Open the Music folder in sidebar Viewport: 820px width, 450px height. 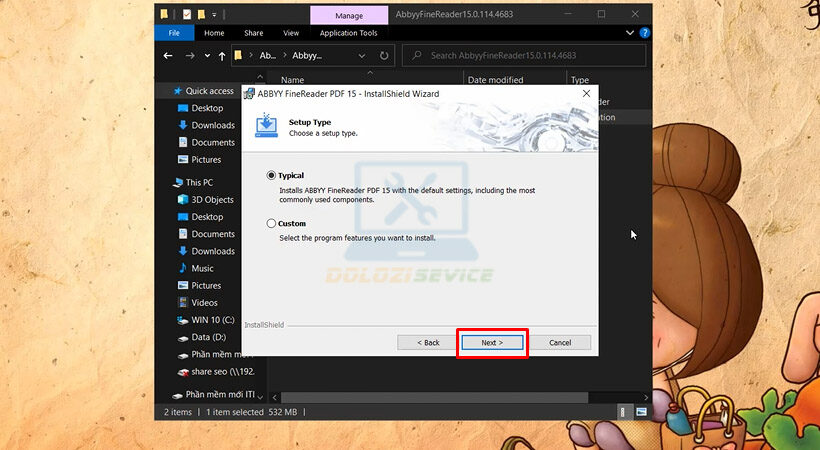(202, 268)
